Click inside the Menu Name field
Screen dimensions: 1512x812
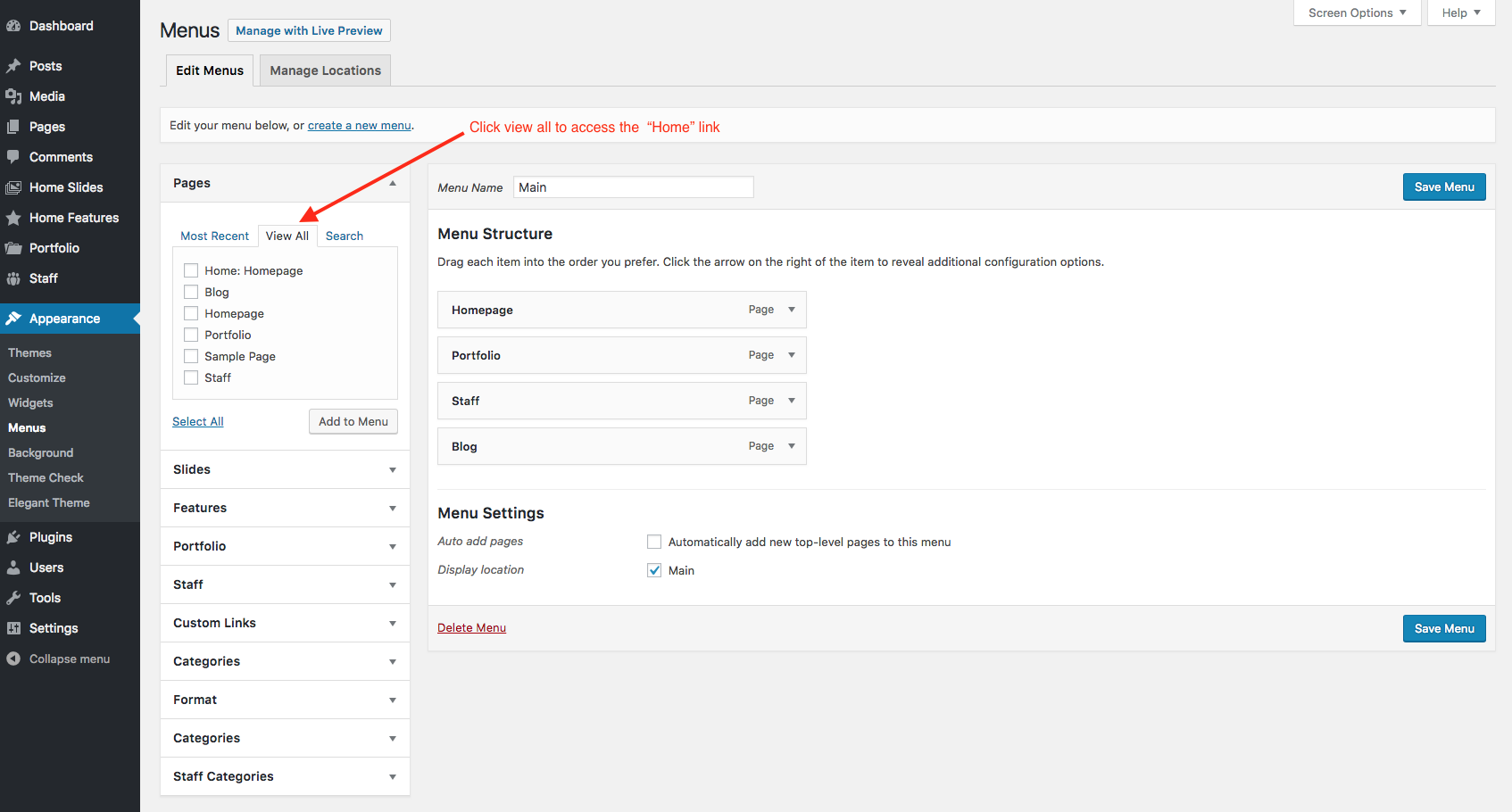coord(633,186)
